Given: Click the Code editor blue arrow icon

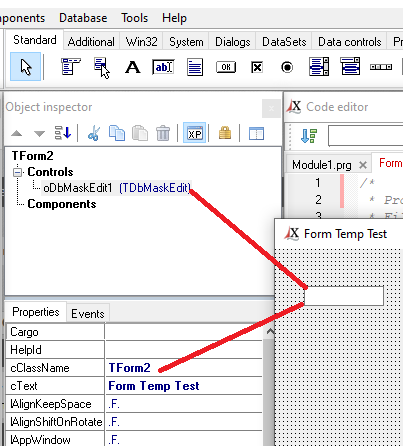Looking at the screenshot, I should click(309, 136).
